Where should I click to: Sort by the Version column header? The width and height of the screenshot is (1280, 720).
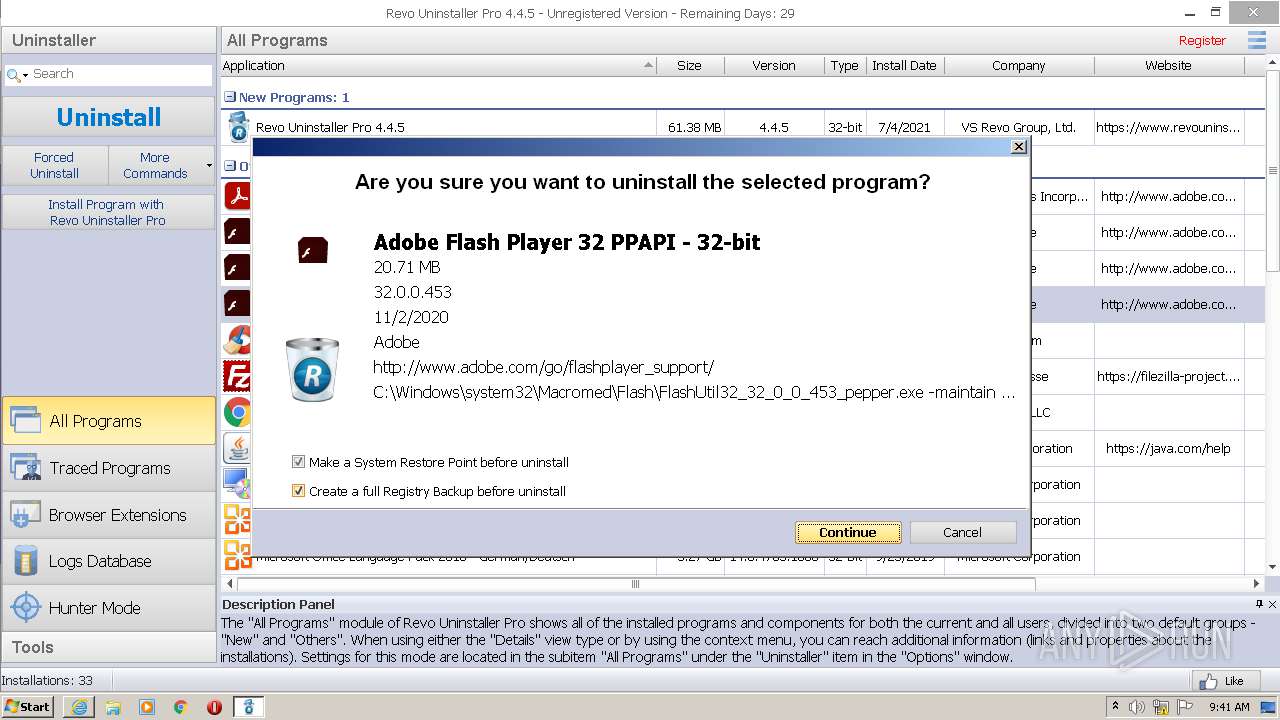774,65
